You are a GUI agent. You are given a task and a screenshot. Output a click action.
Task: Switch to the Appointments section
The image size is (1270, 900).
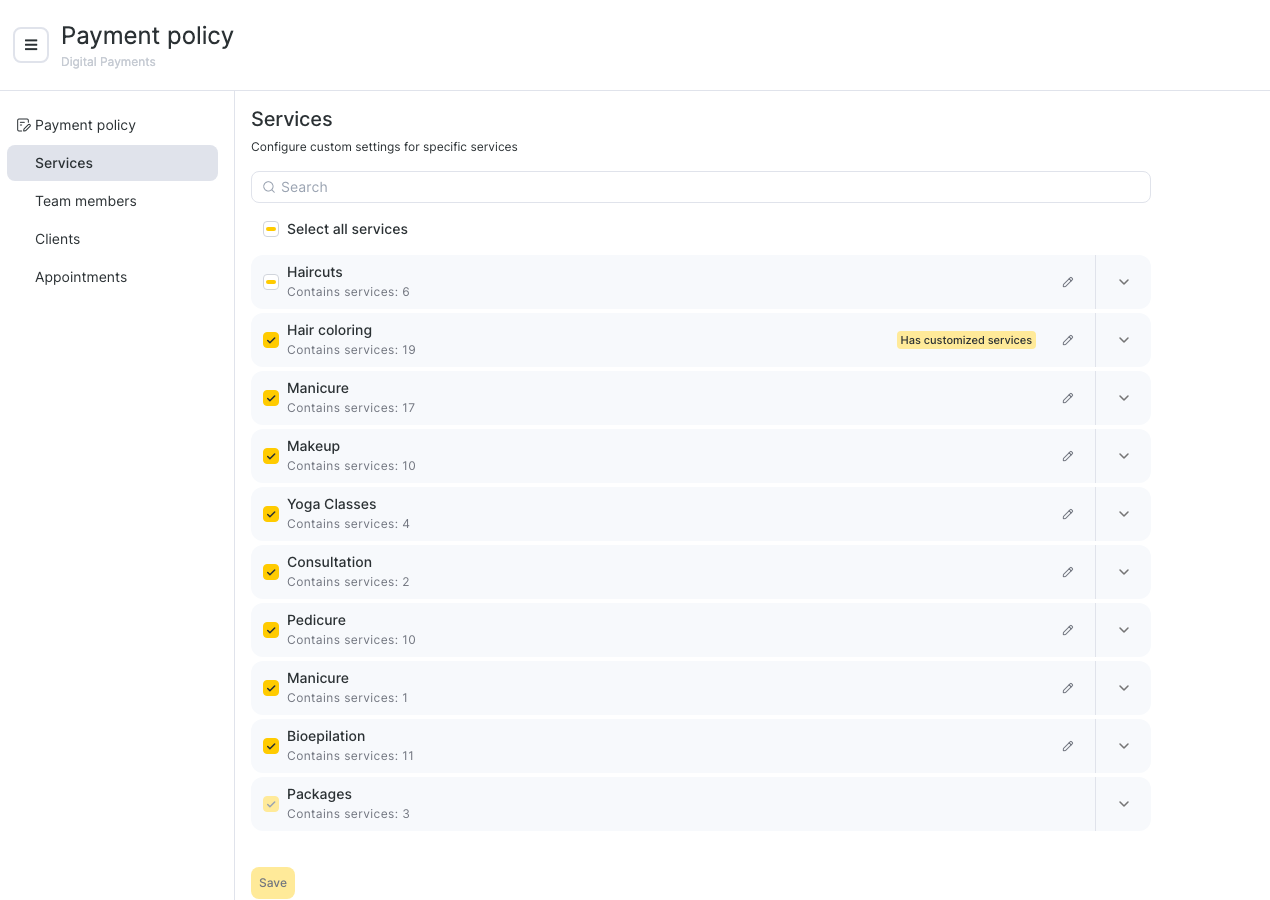pos(112,277)
